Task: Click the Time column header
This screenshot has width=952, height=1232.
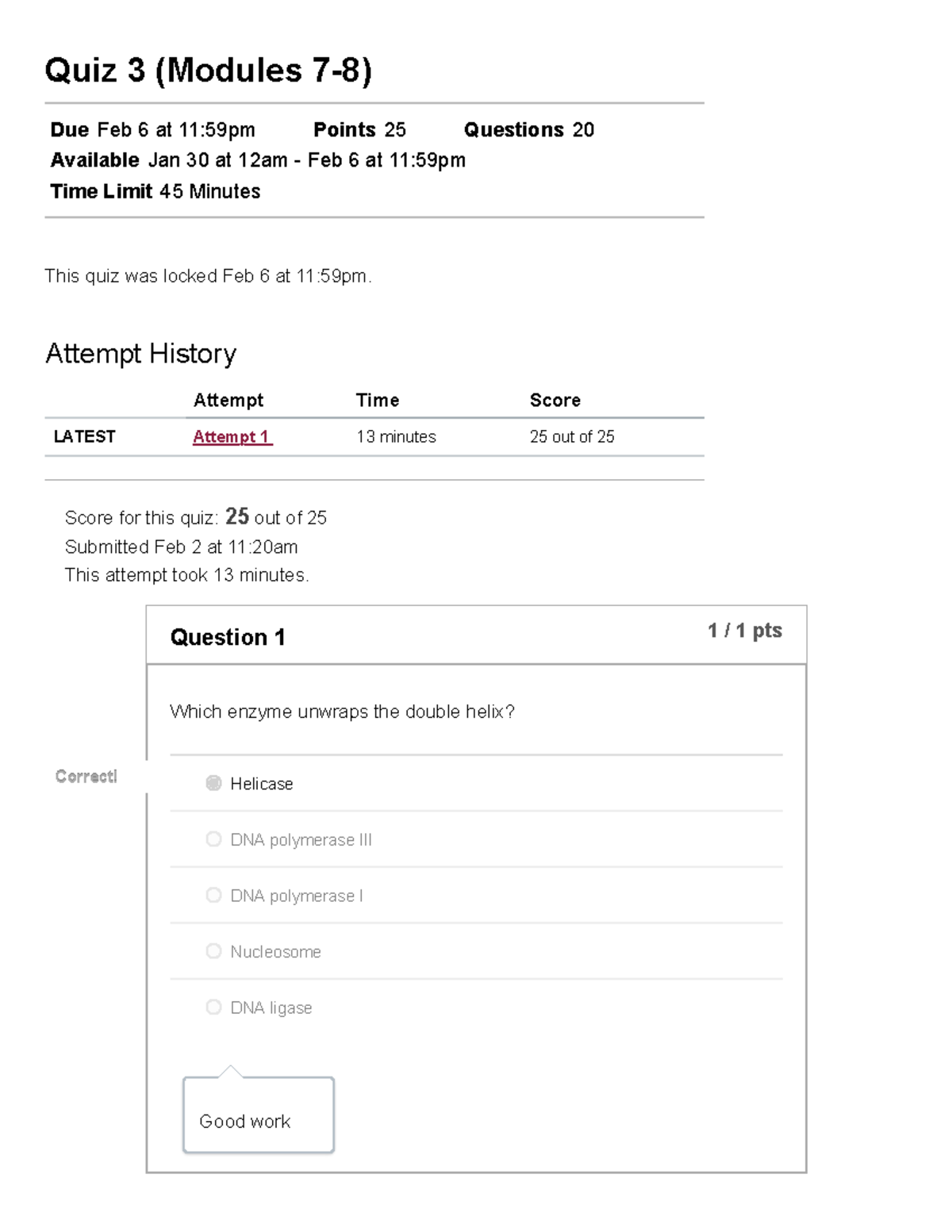Action: coord(377,401)
